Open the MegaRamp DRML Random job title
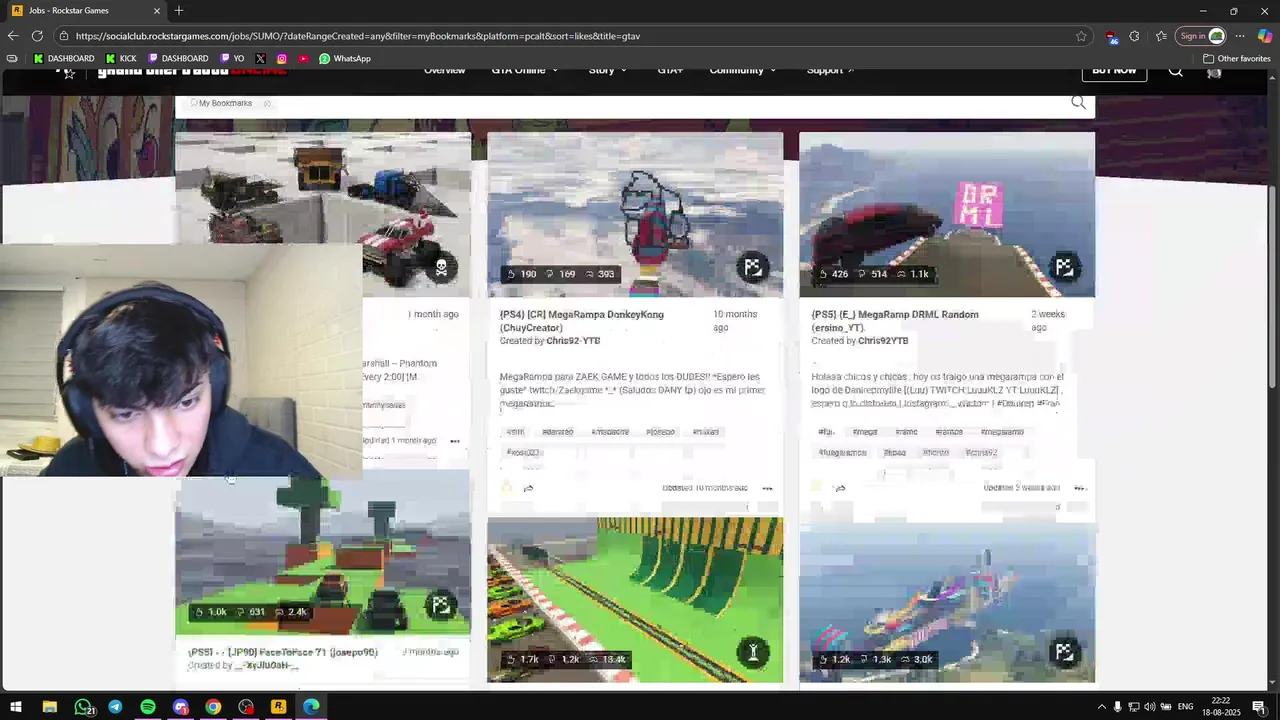The image size is (1280, 720). tap(895, 321)
